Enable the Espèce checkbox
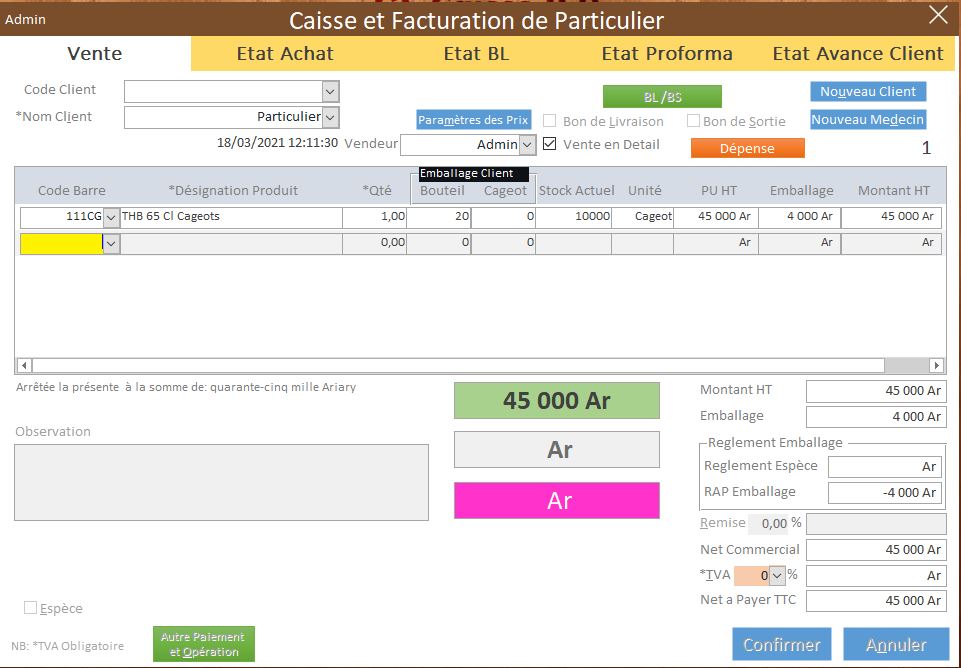This screenshot has width=961, height=668. click(30, 608)
